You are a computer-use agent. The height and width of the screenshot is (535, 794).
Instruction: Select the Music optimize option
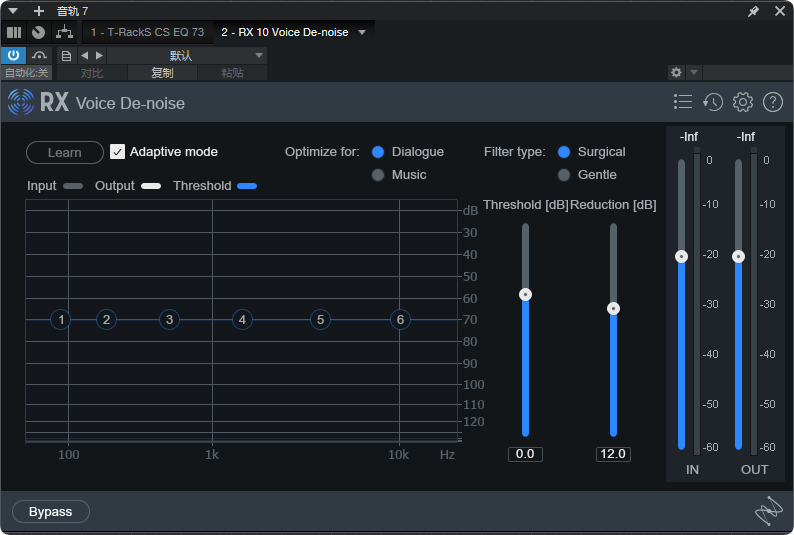[x=378, y=175]
